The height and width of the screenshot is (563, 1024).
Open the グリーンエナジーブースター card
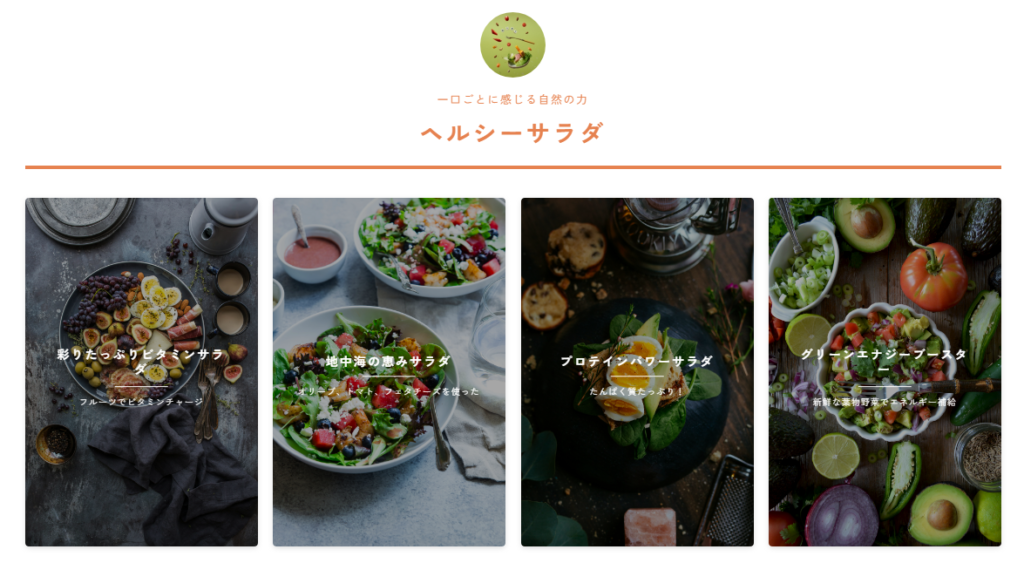coord(885,372)
